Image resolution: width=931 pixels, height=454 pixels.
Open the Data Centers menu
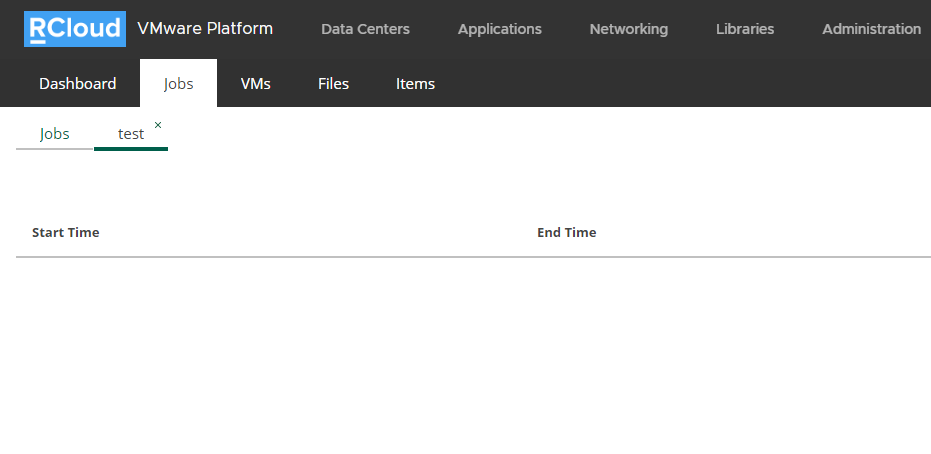[x=365, y=29]
